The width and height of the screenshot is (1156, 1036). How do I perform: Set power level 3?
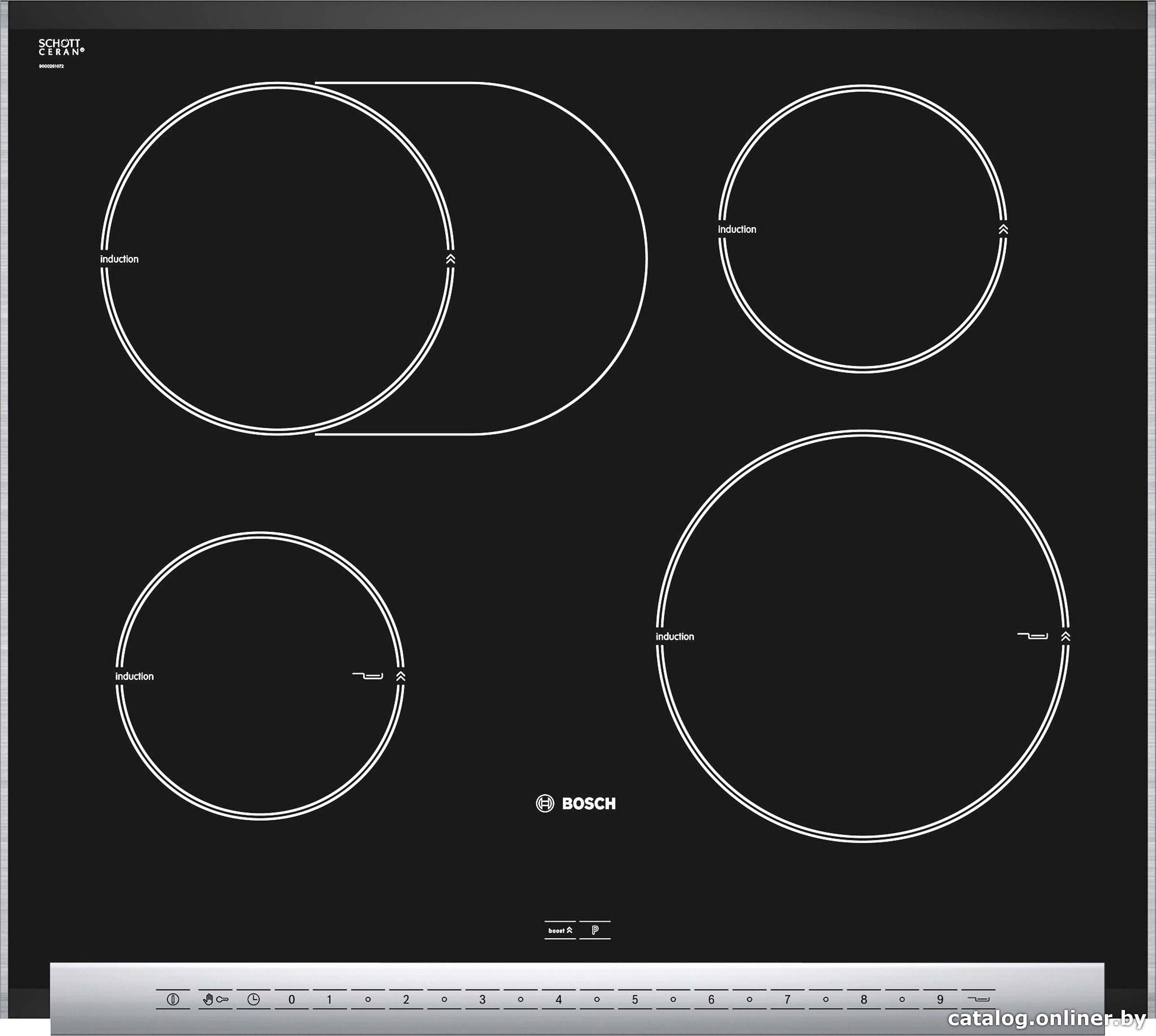click(482, 999)
